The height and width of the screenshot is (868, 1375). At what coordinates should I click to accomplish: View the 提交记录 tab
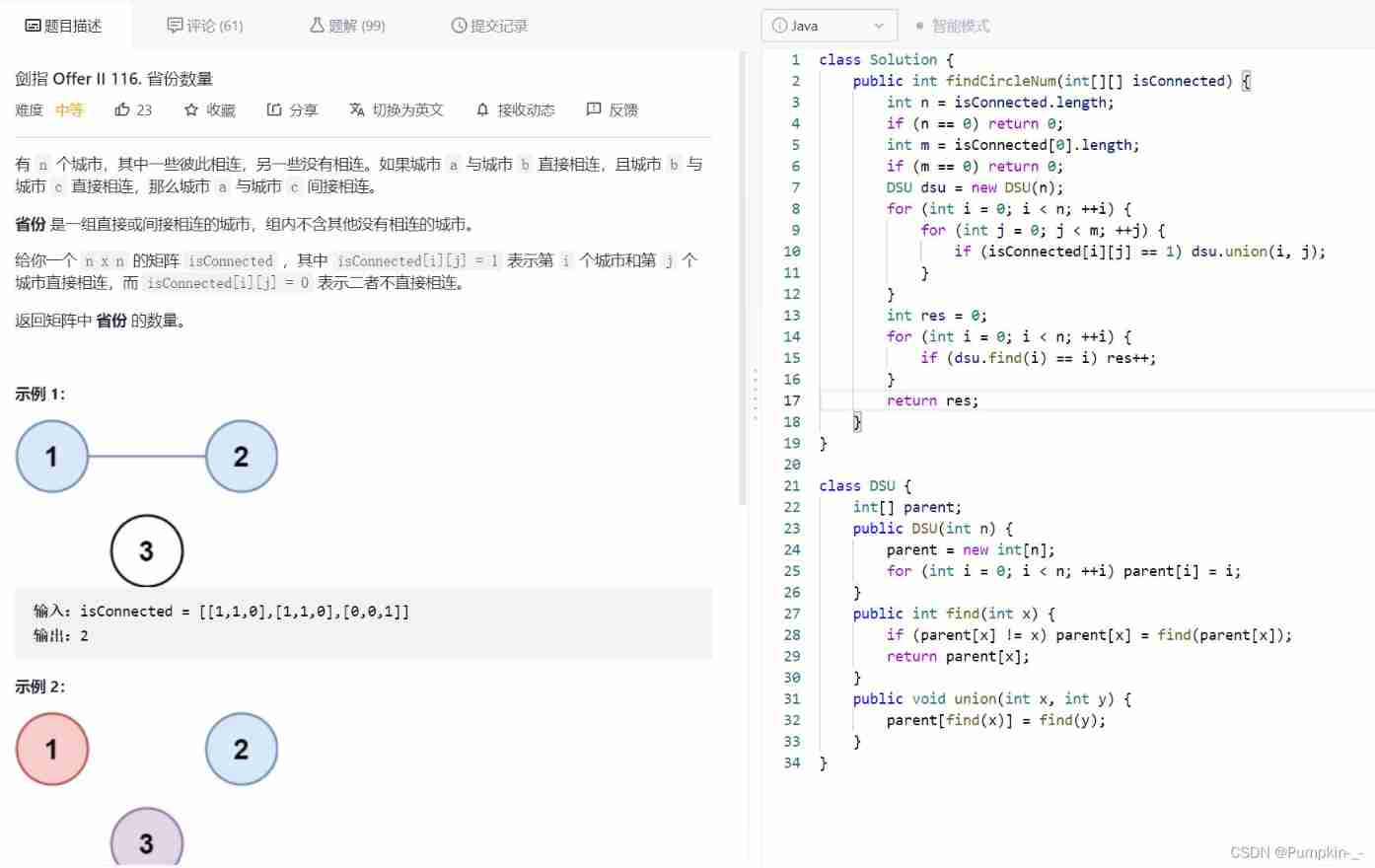489,26
